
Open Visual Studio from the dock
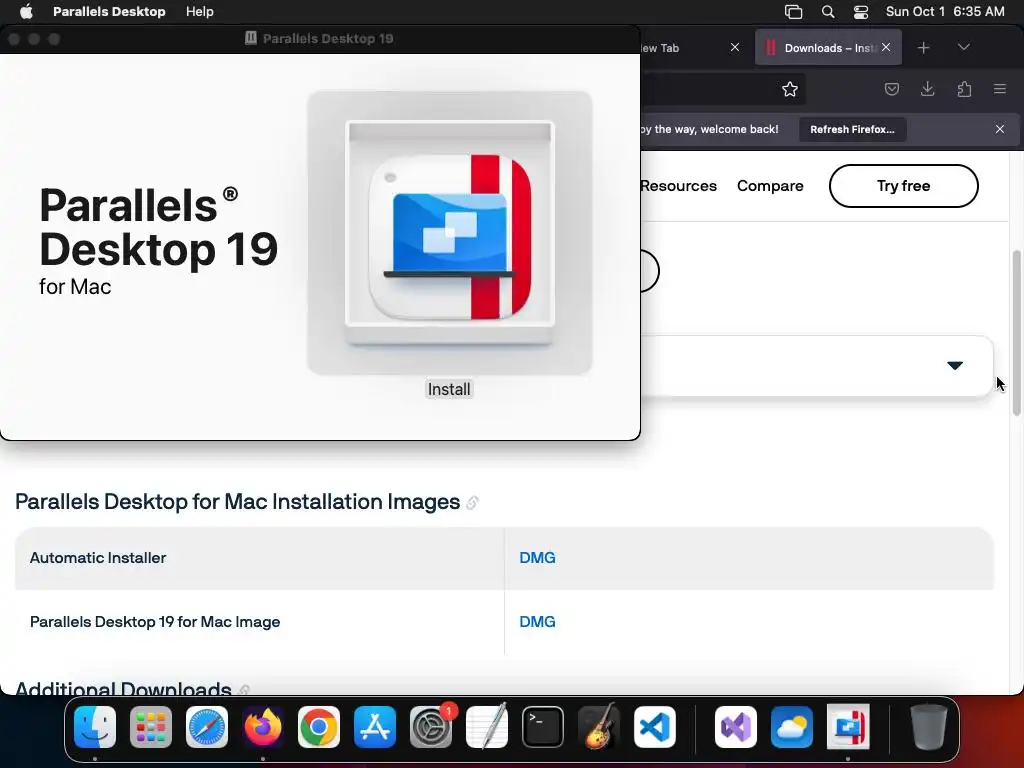(x=736, y=726)
